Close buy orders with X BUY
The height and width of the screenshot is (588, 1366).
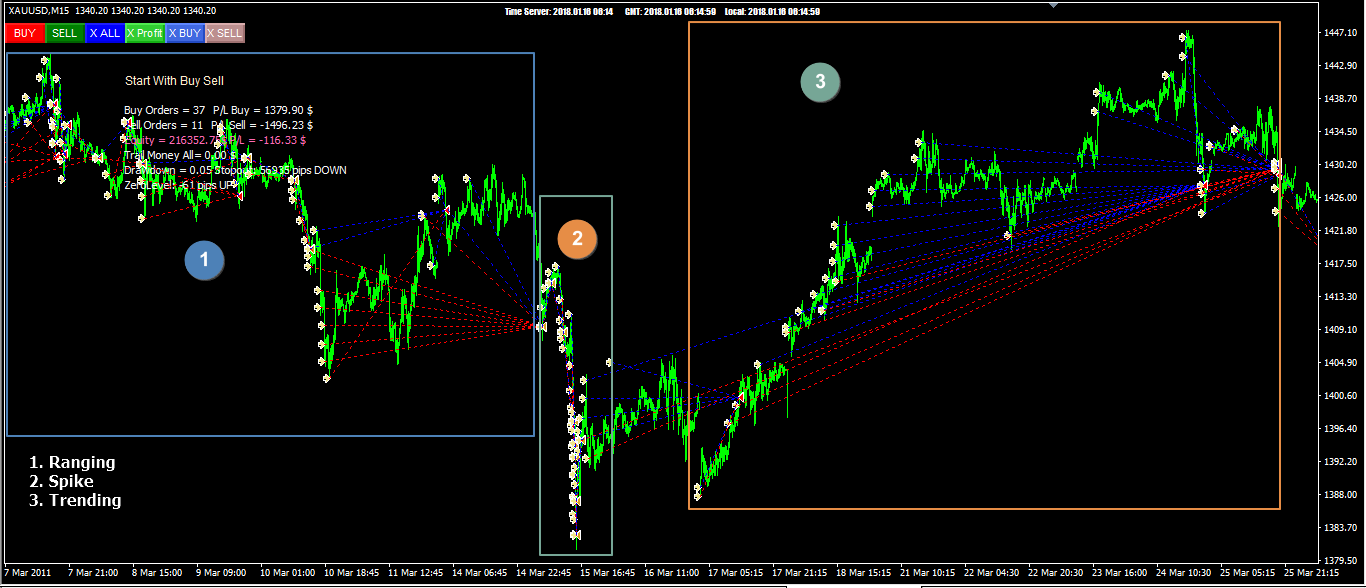(185, 33)
